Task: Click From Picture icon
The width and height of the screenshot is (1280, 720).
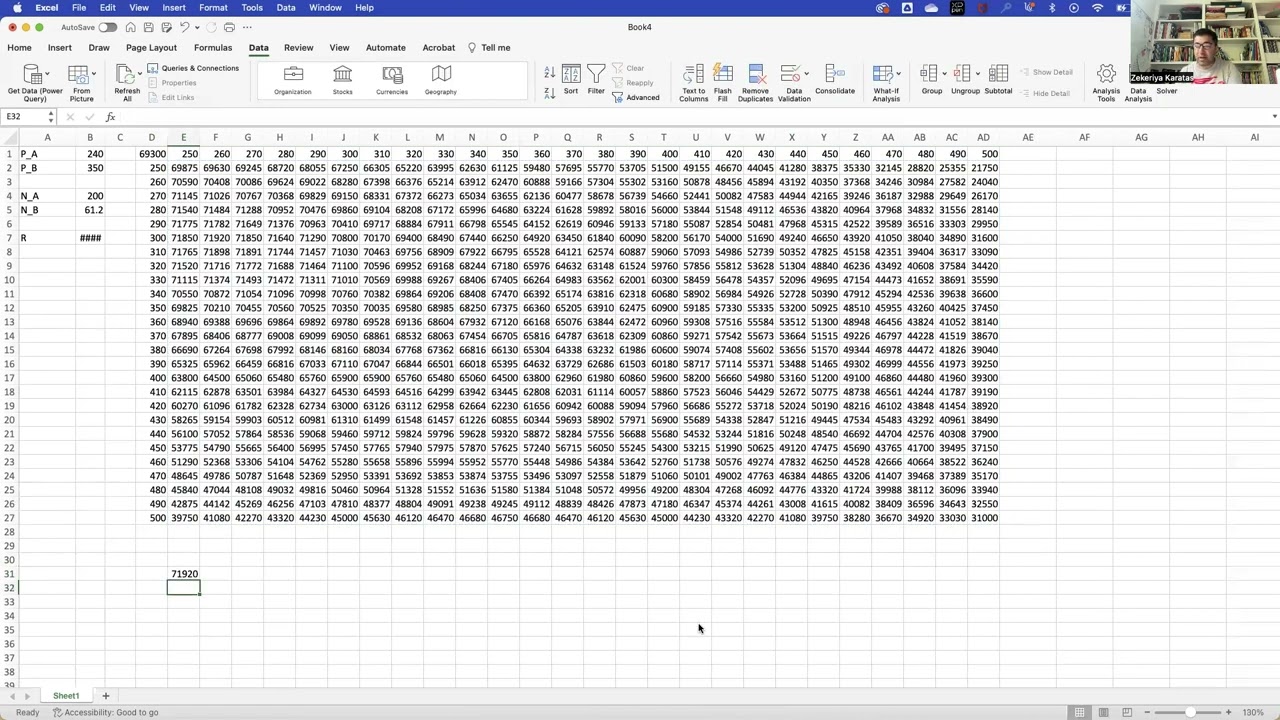Action: click(78, 75)
